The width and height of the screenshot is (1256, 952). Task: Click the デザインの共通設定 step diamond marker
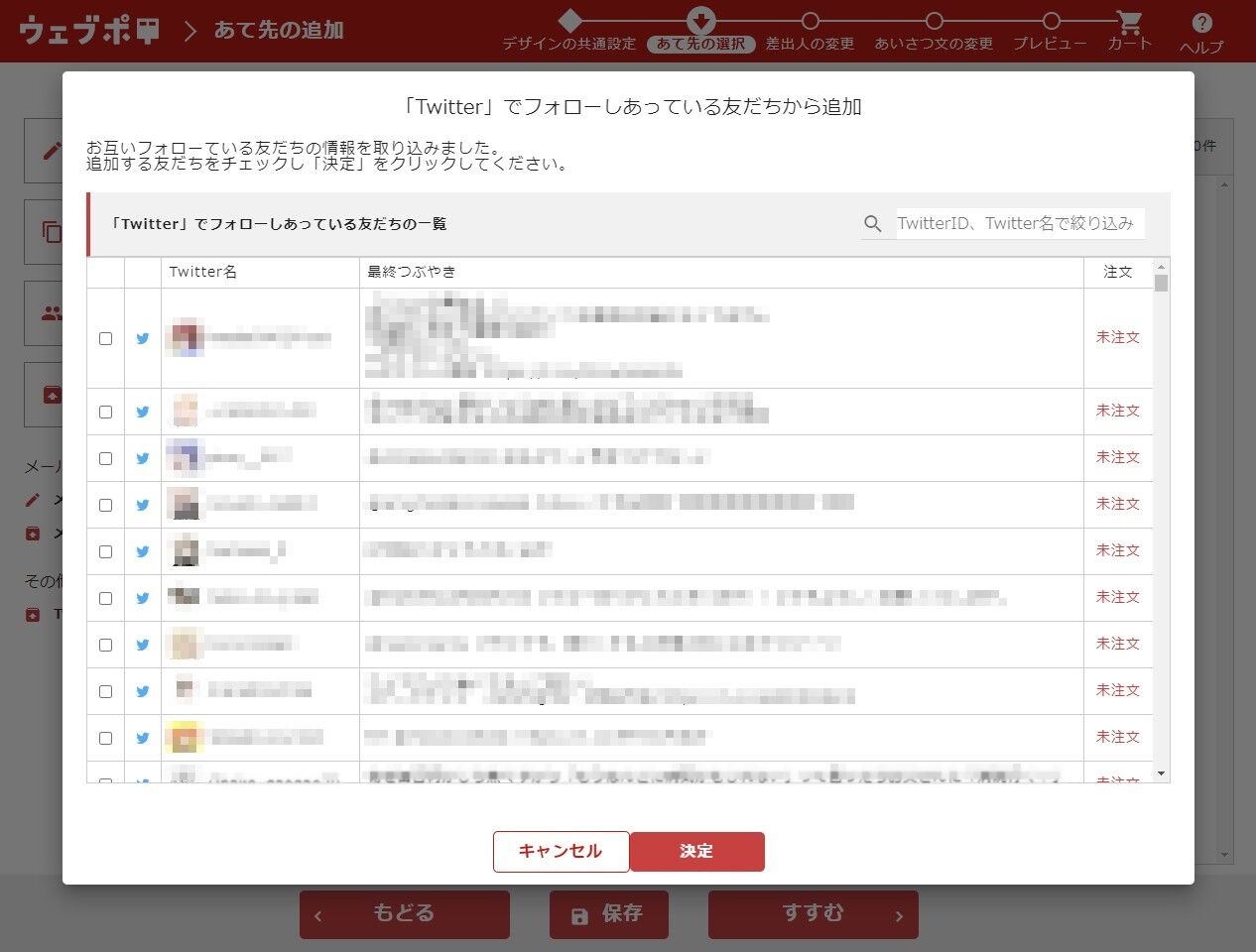coord(569,20)
